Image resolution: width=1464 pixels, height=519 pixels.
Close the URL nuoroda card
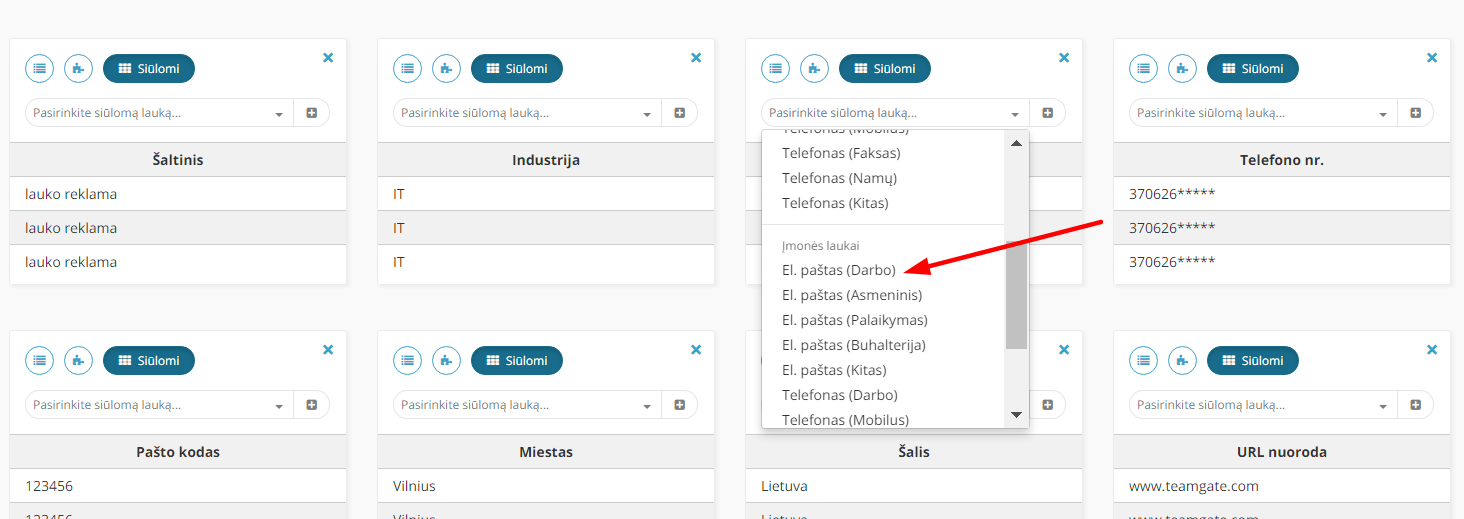point(1432,350)
